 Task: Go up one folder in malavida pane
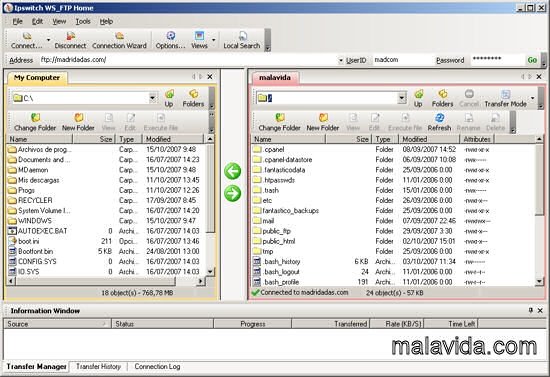coord(418,98)
